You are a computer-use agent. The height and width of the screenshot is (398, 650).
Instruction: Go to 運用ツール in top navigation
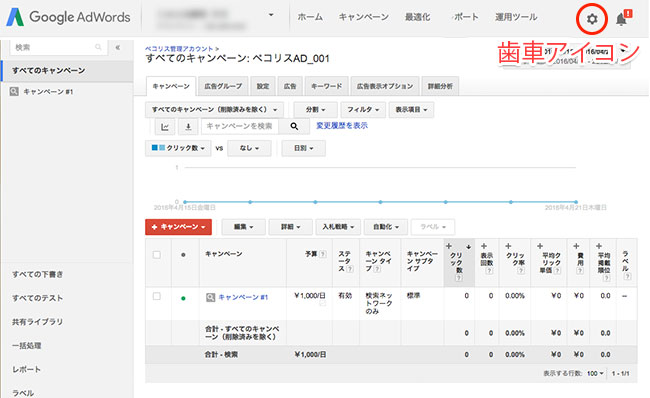(x=516, y=17)
